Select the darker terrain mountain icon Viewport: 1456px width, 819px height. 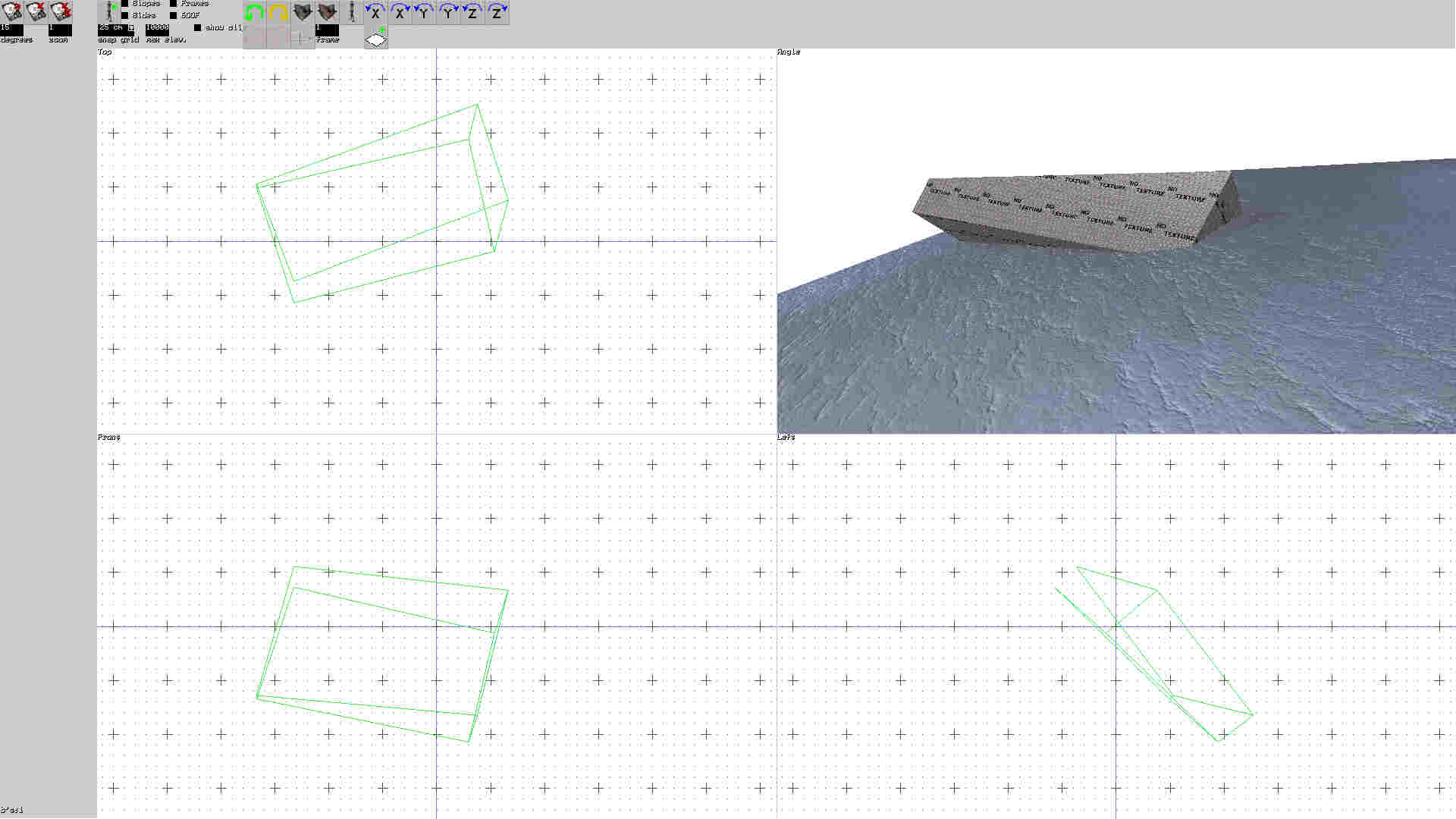point(326,12)
